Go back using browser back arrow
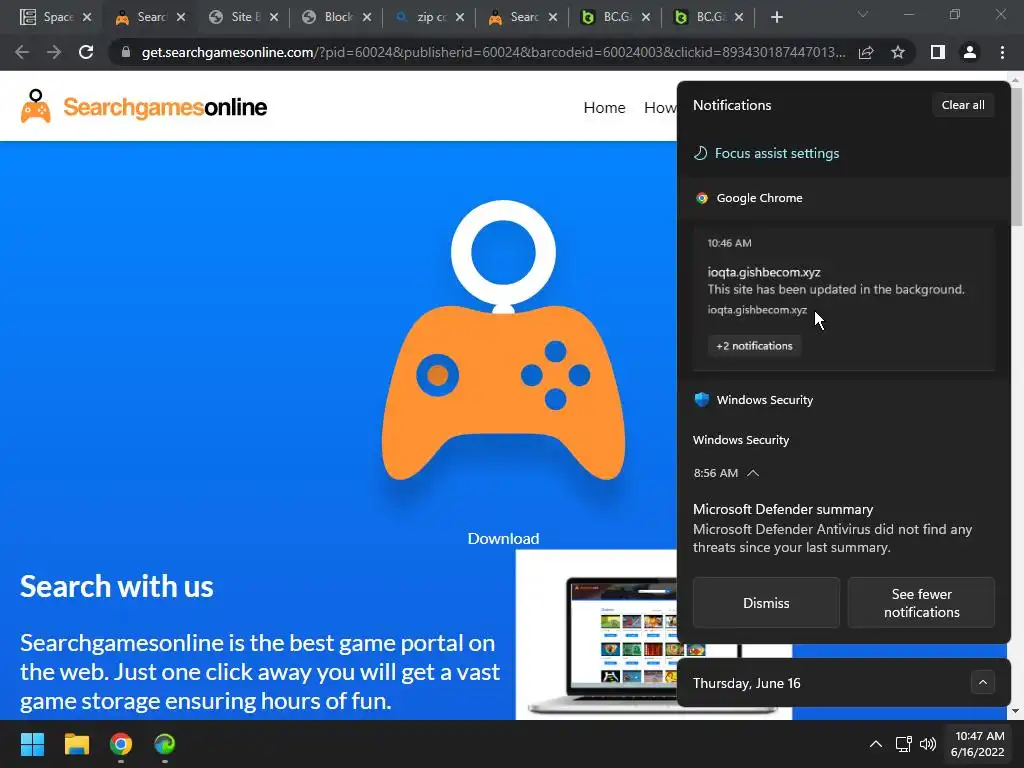The height and width of the screenshot is (768, 1024). (x=22, y=52)
